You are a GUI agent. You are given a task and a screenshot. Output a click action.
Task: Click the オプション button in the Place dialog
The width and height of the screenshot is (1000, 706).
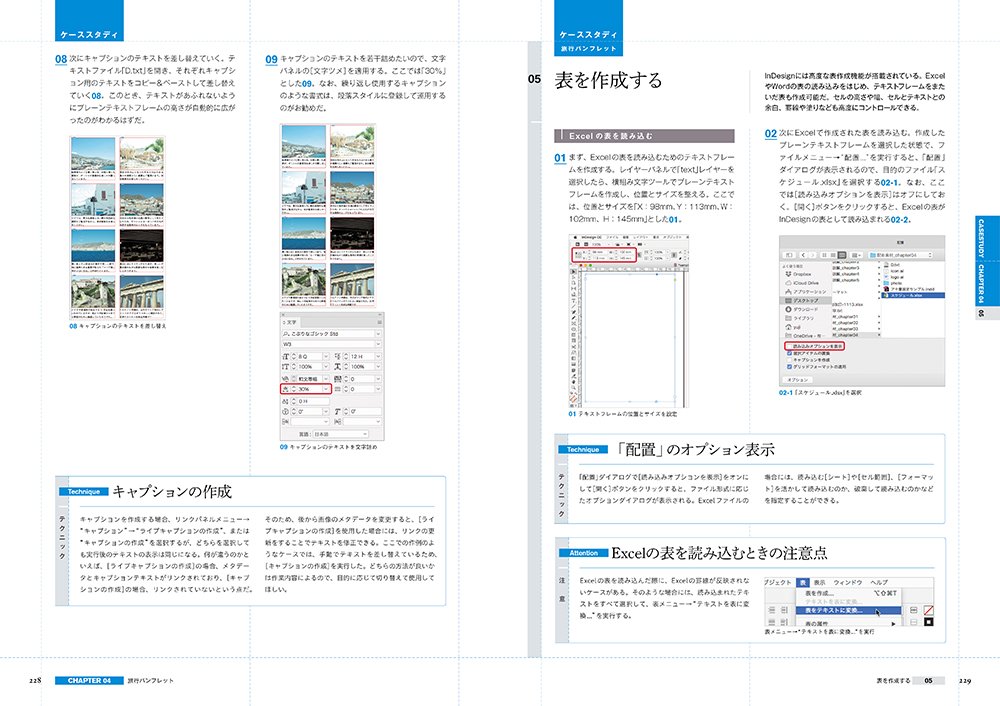(x=798, y=380)
